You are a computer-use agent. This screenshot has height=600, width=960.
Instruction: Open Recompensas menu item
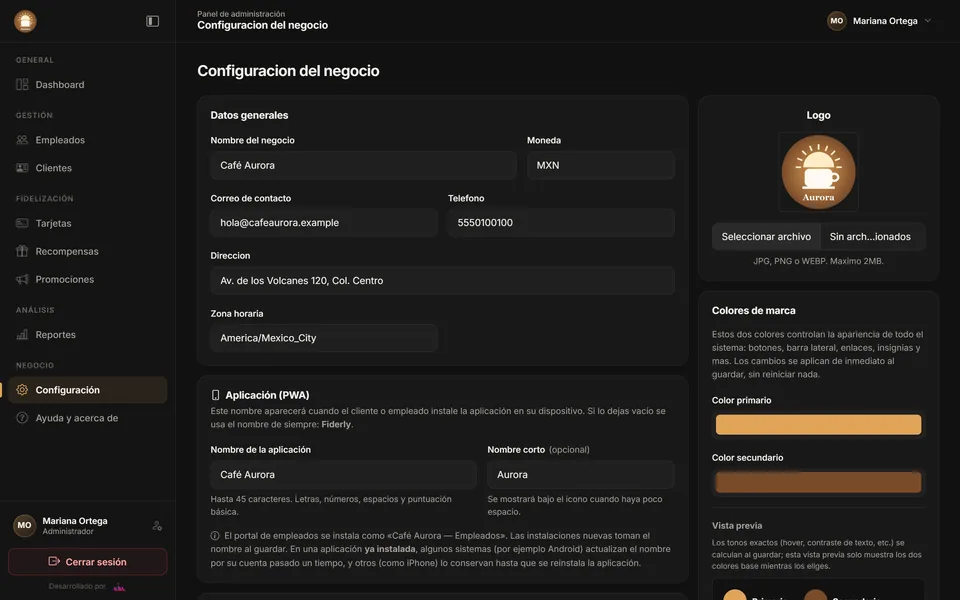coord(88,251)
